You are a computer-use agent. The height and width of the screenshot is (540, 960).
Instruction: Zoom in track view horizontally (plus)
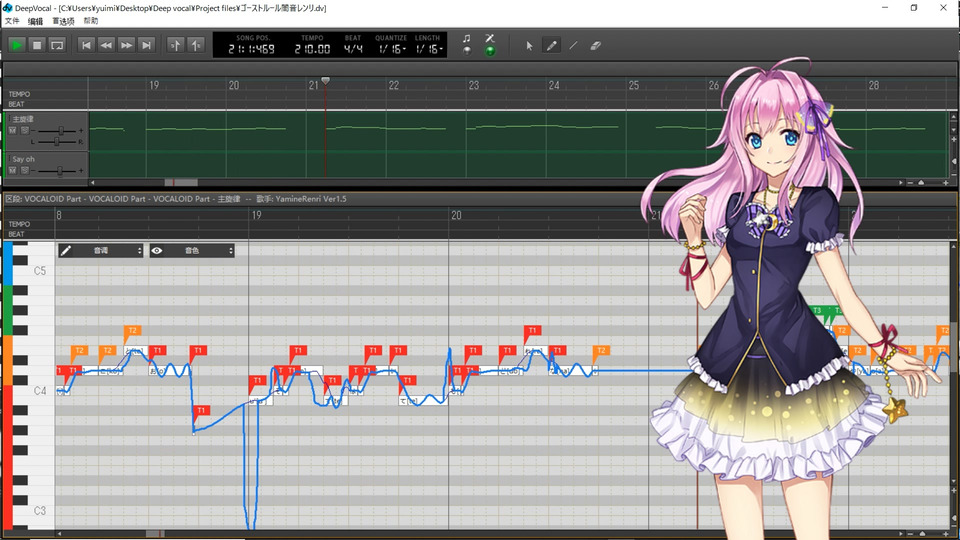(x=945, y=182)
